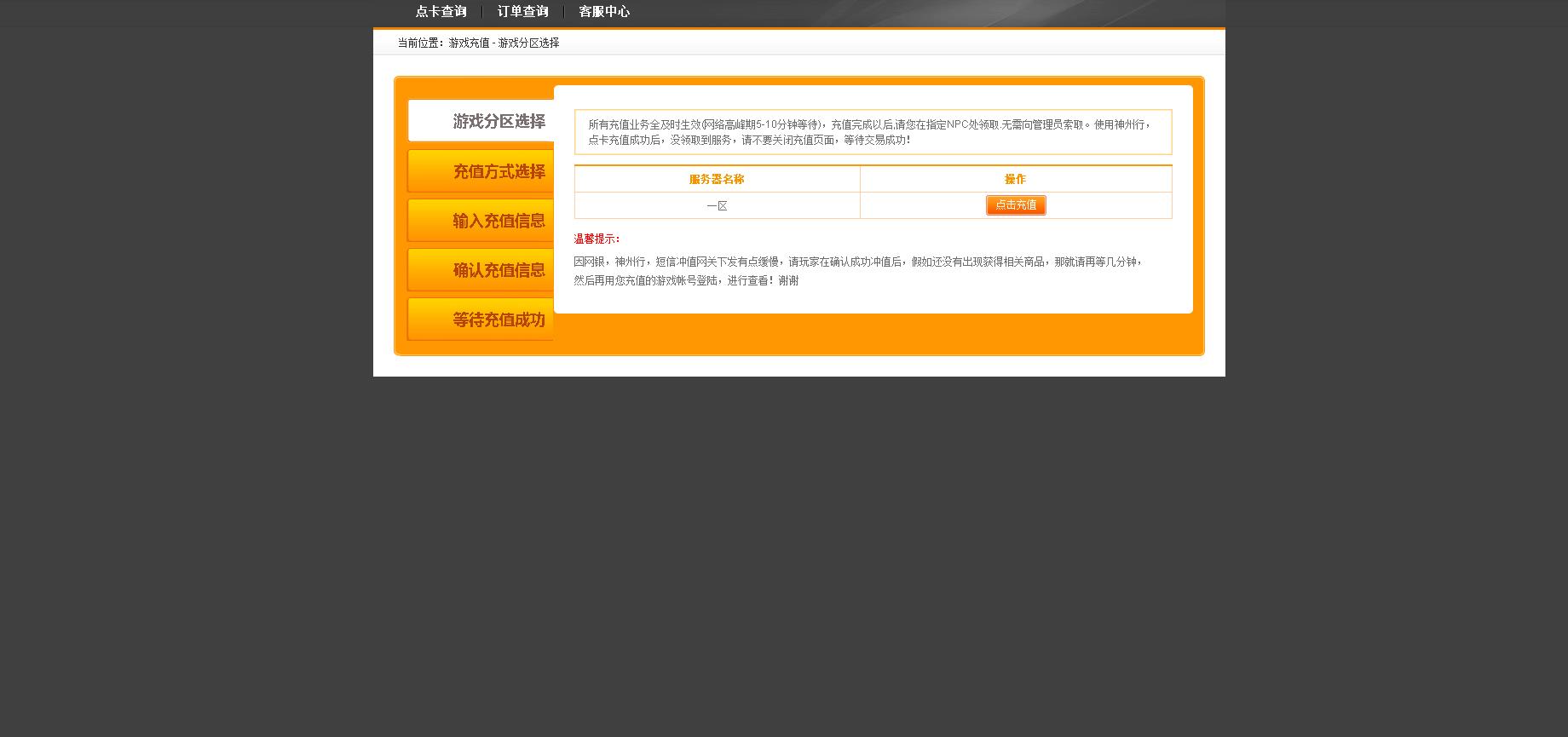Click the 一区 server name cell
This screenshot has width=1568, height=737.
point(718,205)
